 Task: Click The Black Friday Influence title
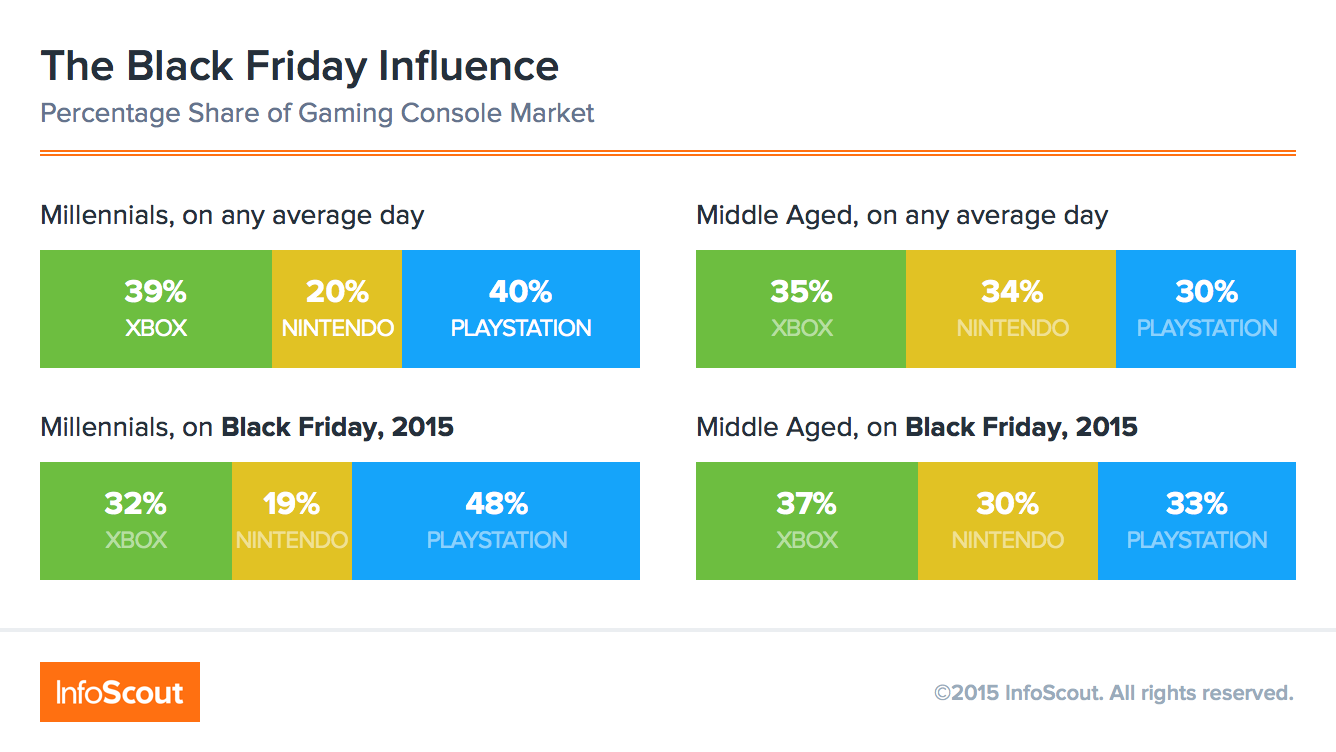pos(299,66)
